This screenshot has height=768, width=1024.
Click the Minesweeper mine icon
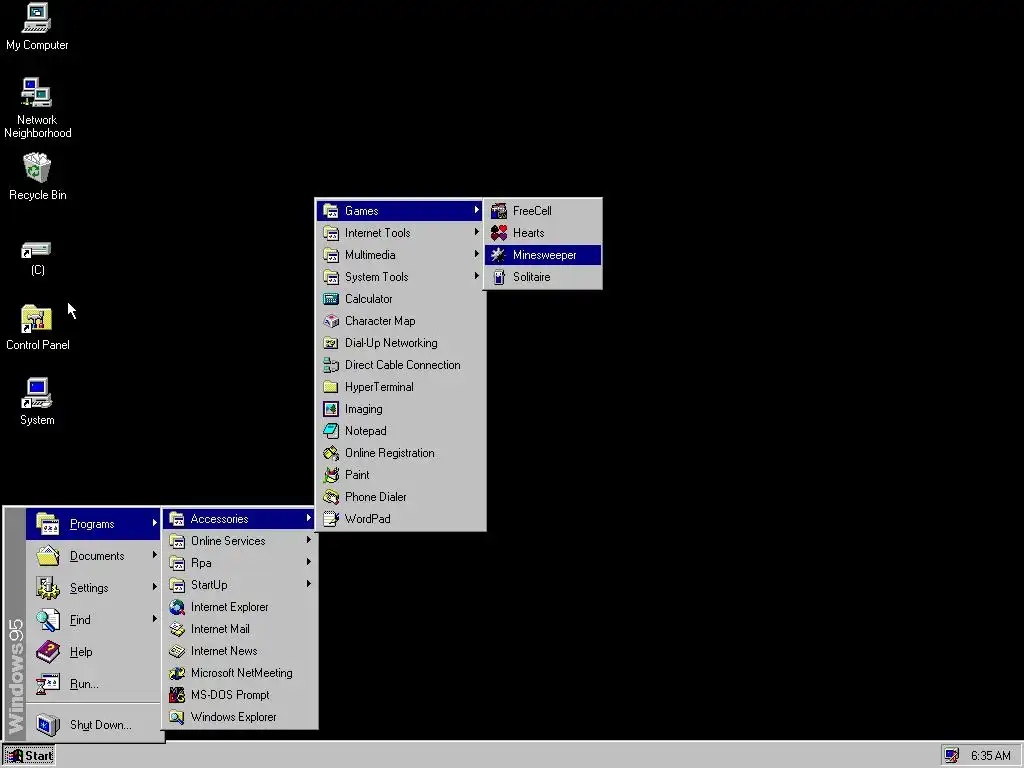click(x=499, y=255)
